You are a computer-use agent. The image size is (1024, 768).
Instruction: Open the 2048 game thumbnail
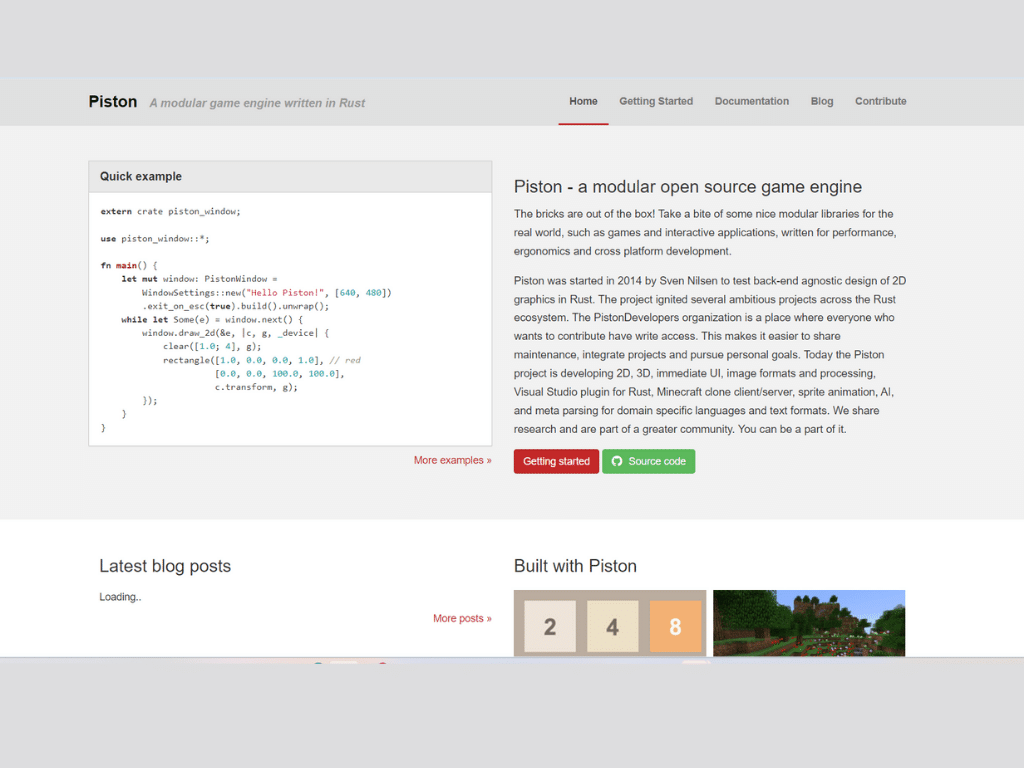click(x=610, y=623)
